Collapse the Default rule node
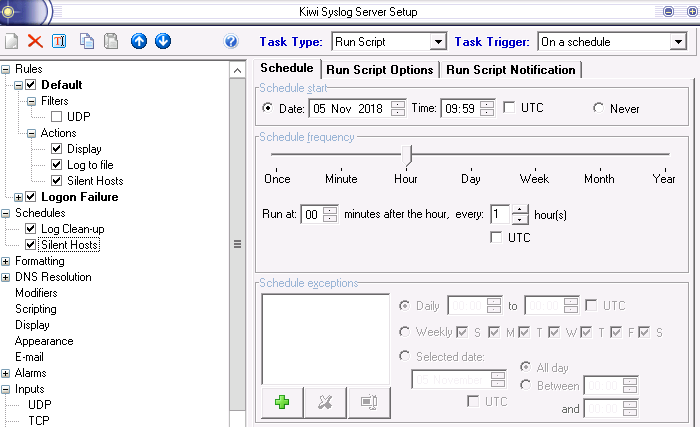 pos(18,85)
